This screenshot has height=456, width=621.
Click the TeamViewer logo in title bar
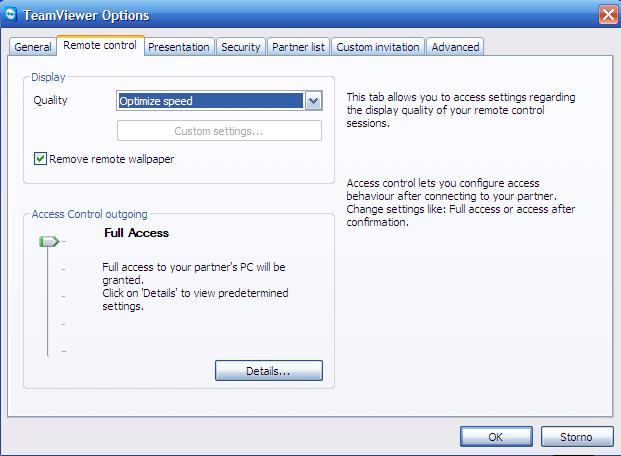10,14
